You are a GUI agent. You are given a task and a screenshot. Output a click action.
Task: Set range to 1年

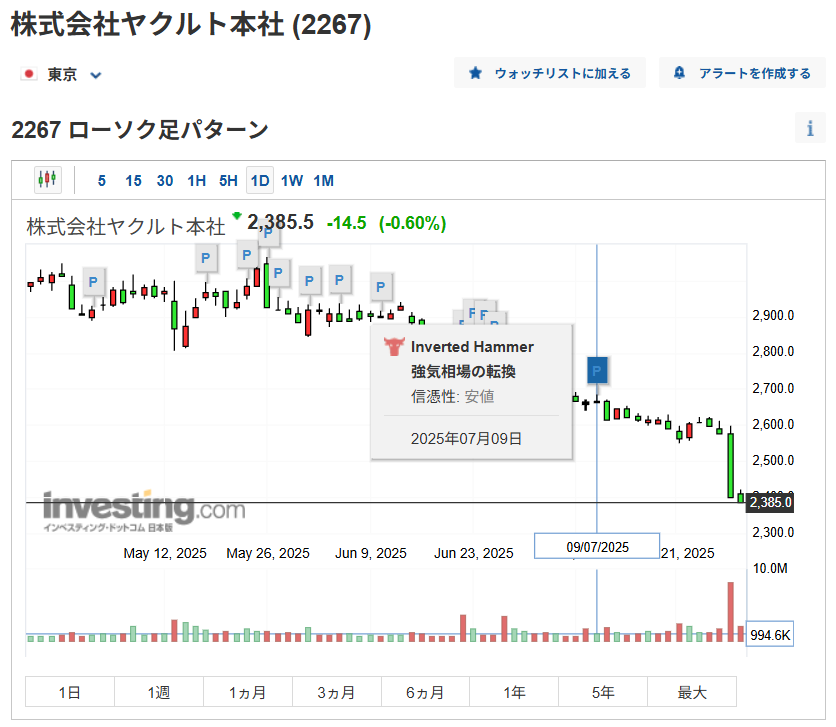[514, 692]
